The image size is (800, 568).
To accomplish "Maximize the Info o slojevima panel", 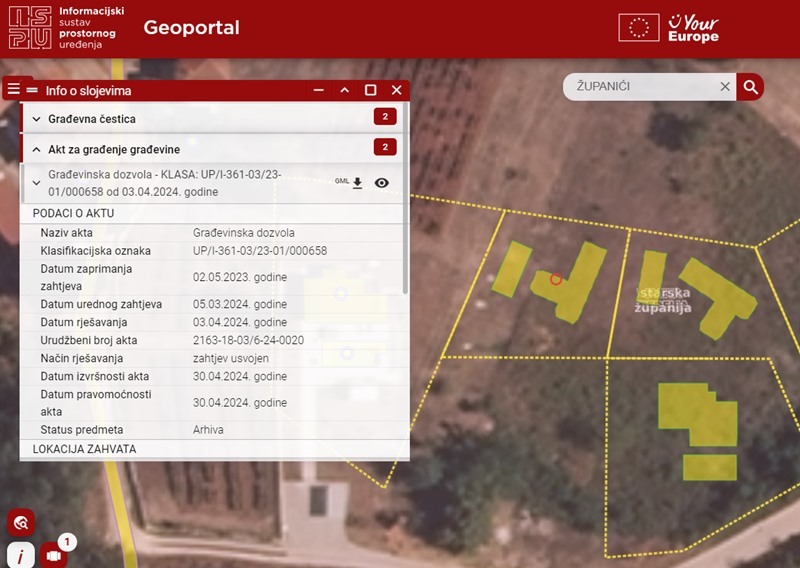I will 371,90.
